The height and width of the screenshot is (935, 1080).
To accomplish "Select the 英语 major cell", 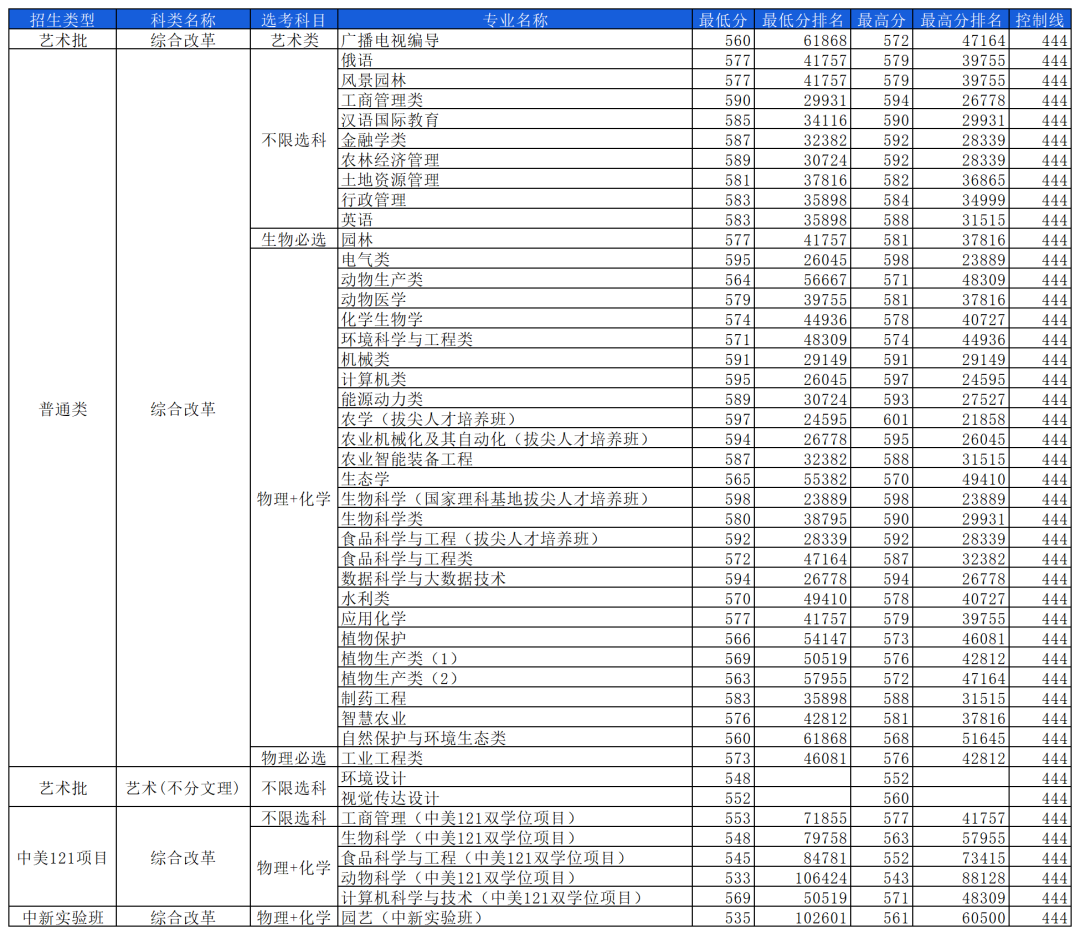I will pos(515,220).
